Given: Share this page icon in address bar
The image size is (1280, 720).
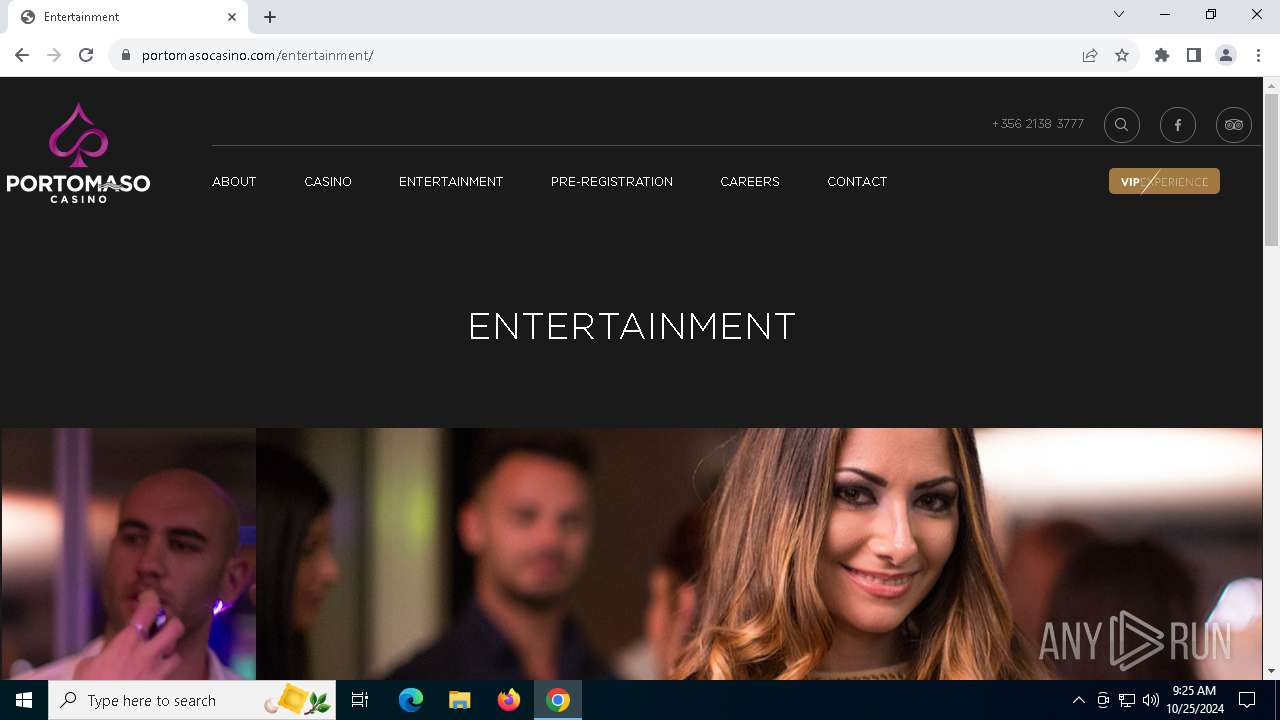Looking at the screenshot, I should (1090, 55).
